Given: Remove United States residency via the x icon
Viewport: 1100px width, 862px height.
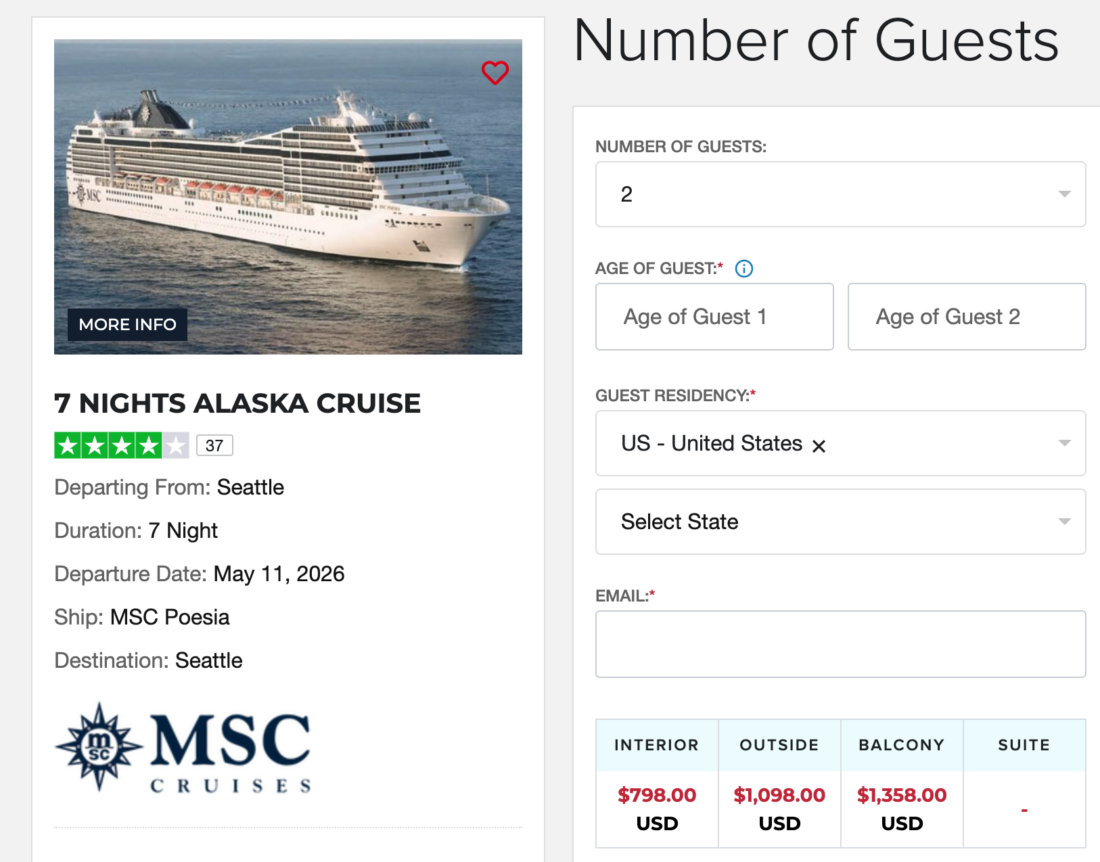Looking at the screenshot, I should pos(818,445).
